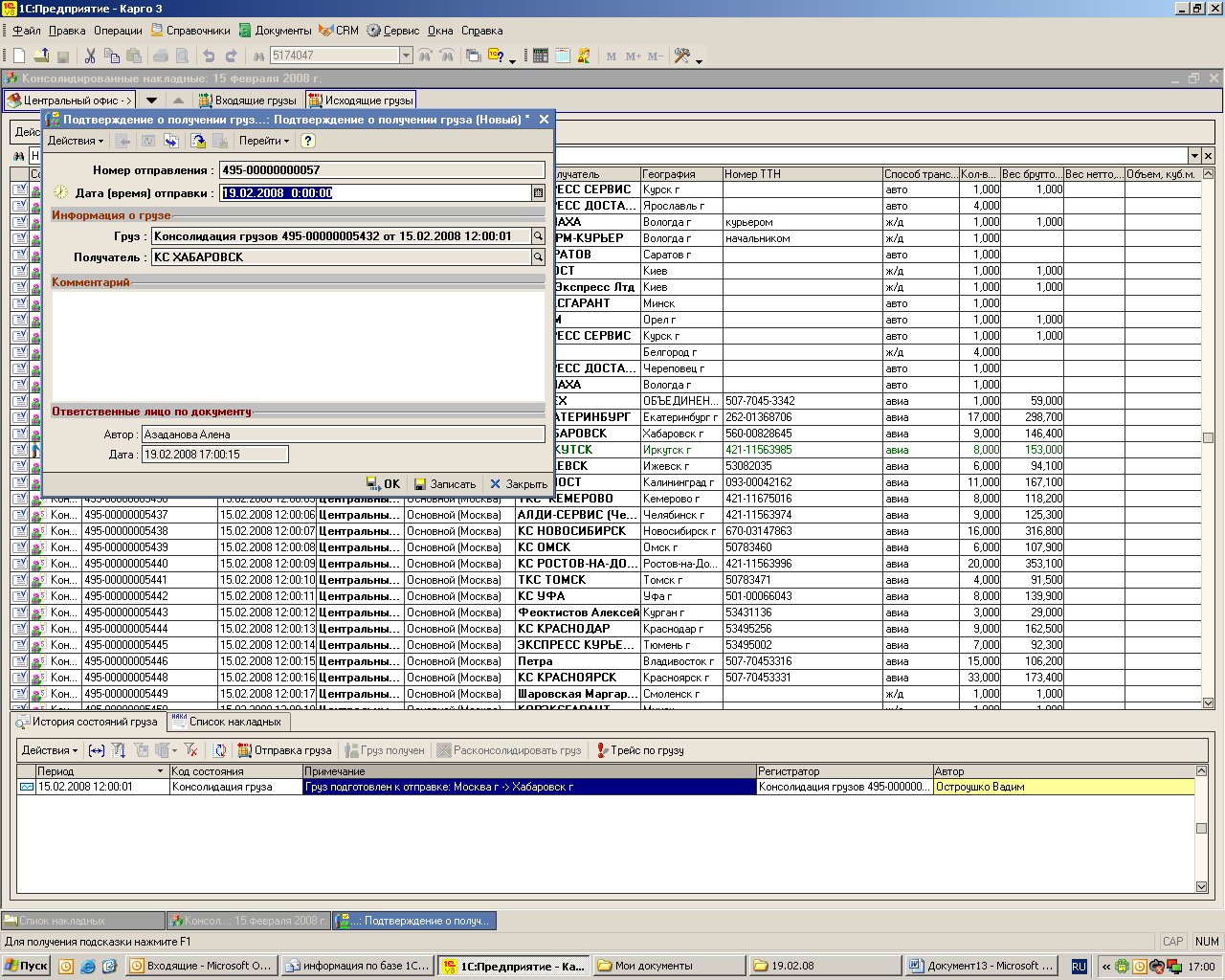Screen dimensions: 1225x980
Task: Click the sort arrow on Период column header
Action: coord(160,771)
